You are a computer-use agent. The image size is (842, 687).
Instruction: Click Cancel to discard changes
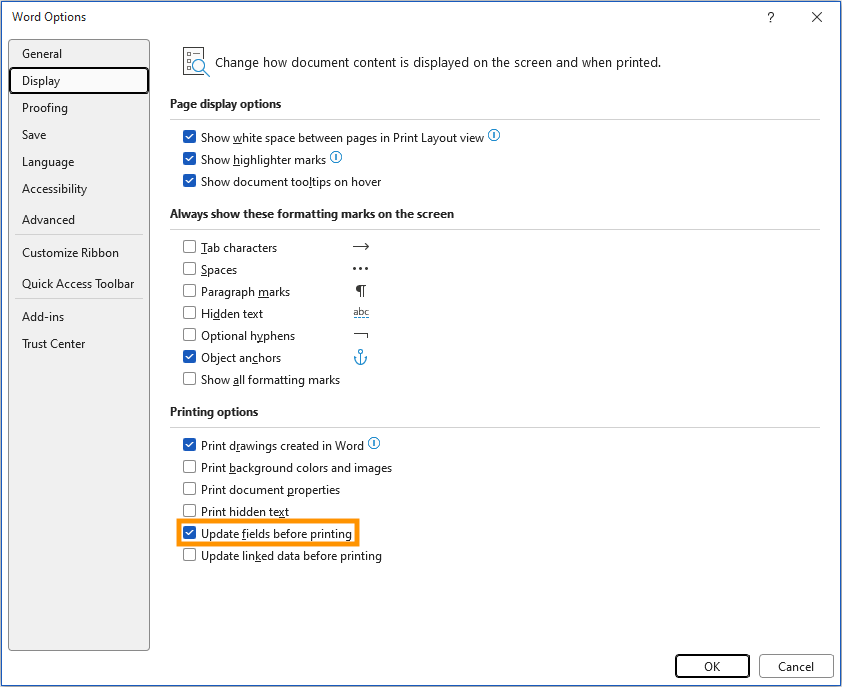796,667
